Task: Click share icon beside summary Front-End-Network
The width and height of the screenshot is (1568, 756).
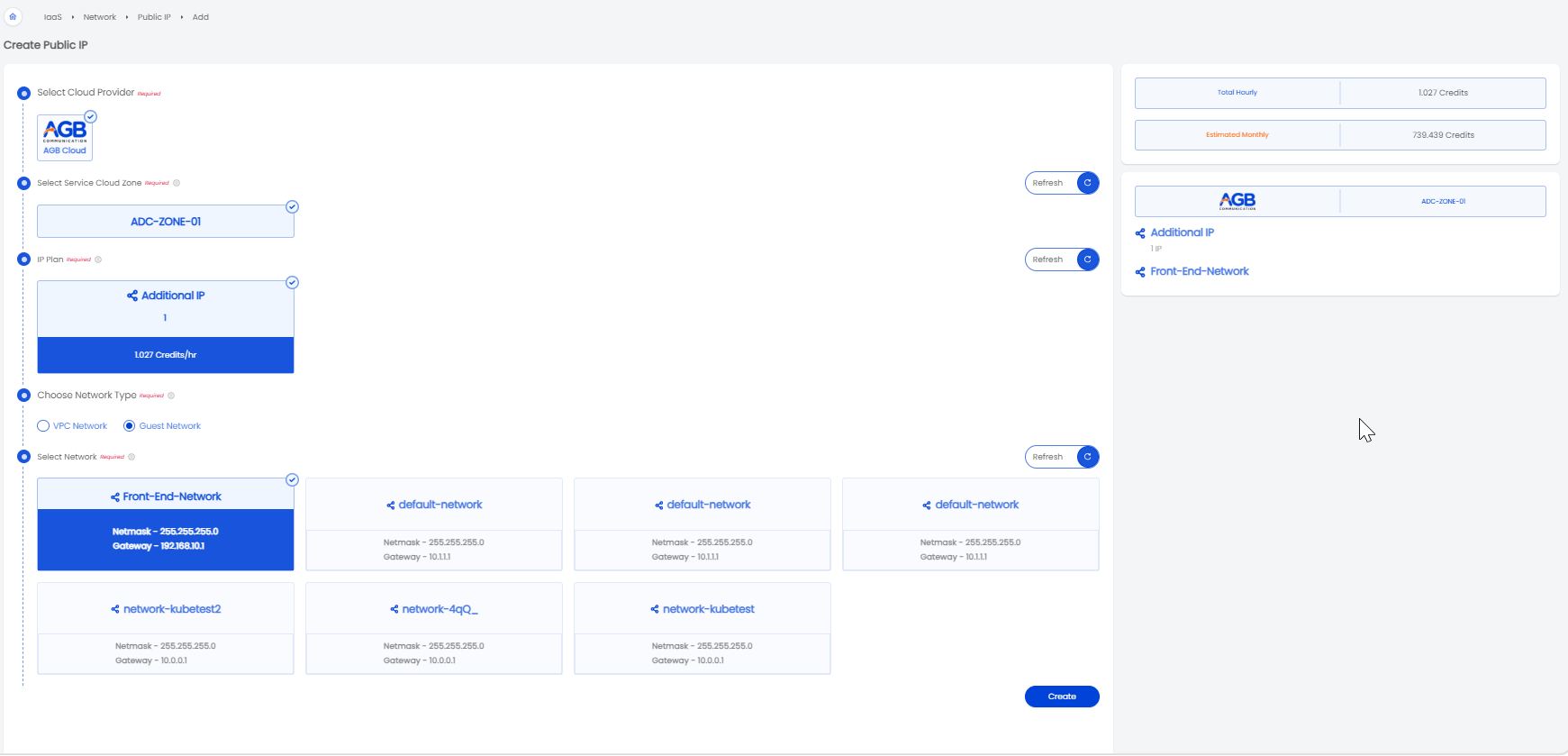Action: tap(1140, 272)
